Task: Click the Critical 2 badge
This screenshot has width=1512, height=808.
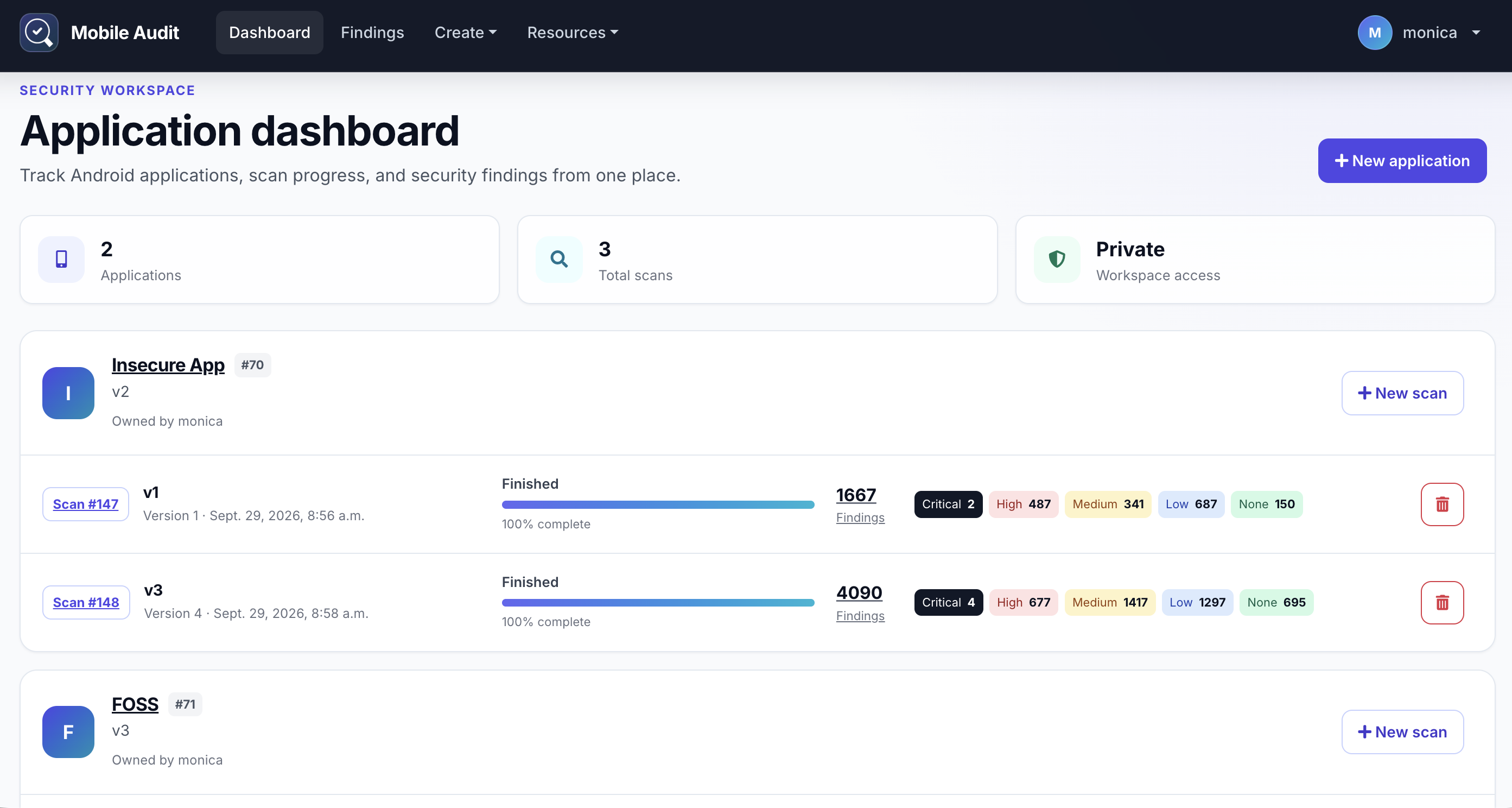Action: tap(948, 504)
